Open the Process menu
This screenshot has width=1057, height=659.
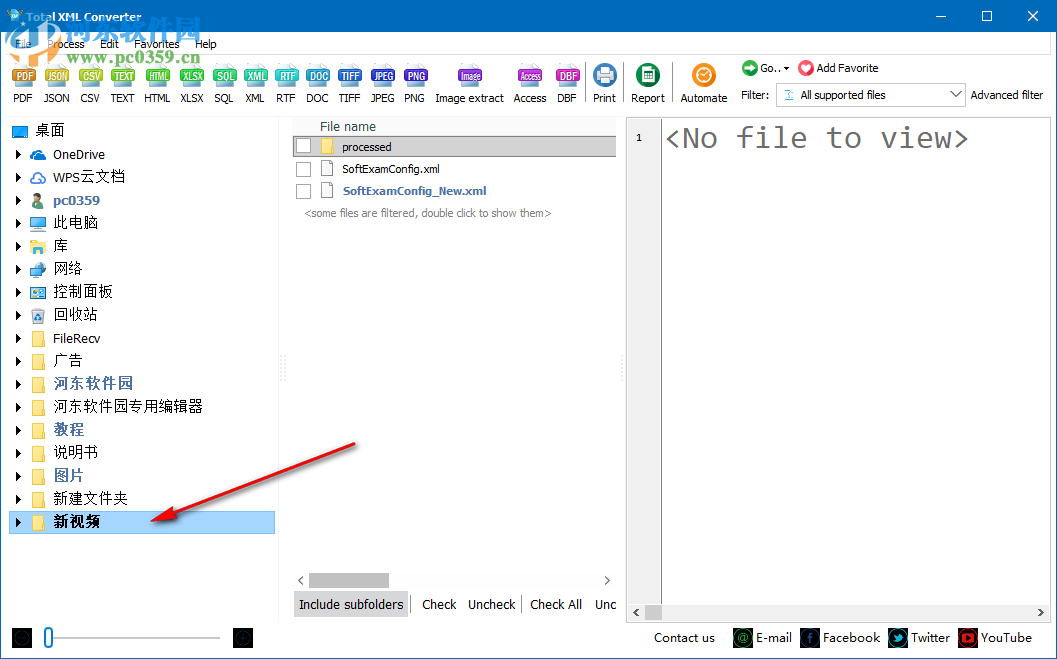(65, 43)
